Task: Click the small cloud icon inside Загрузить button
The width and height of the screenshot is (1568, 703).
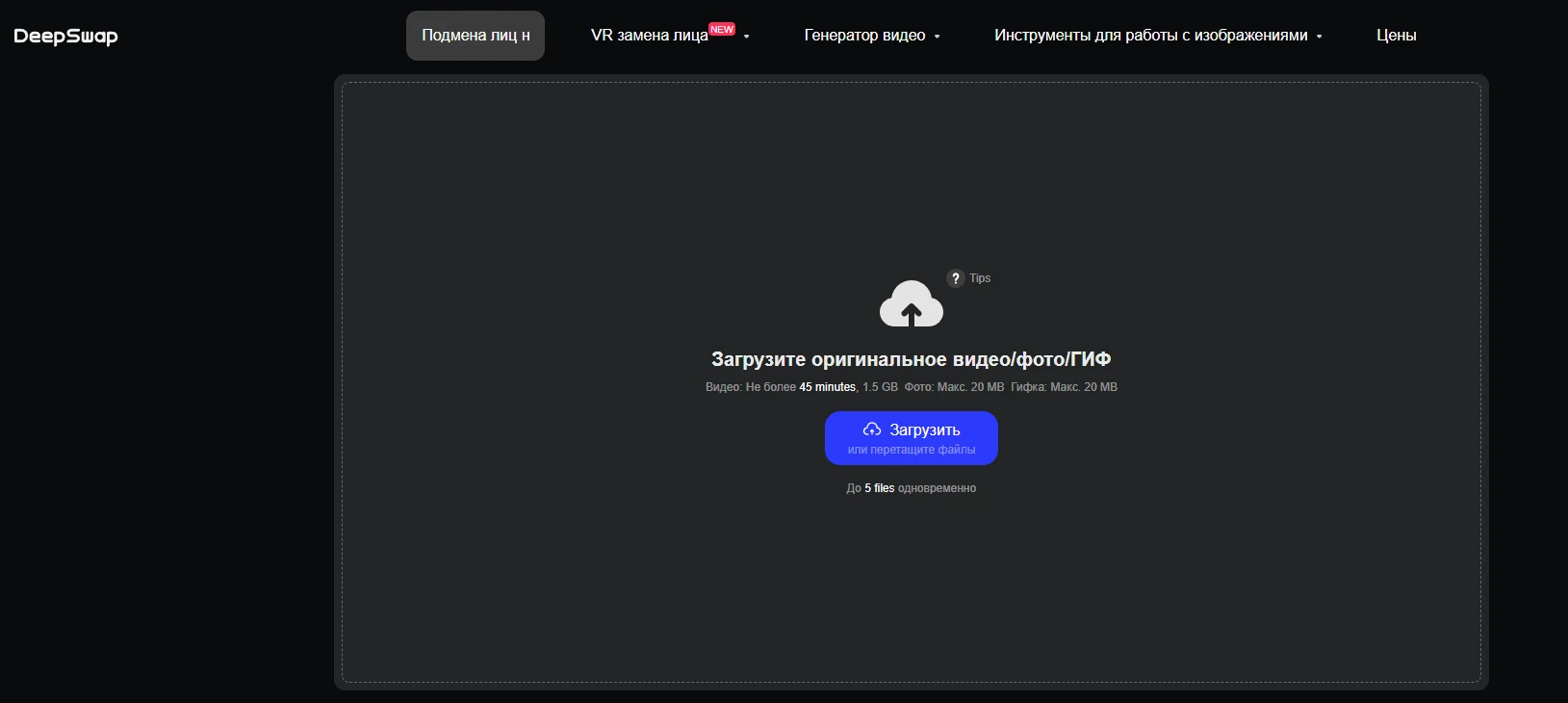Action: (872, 430)
